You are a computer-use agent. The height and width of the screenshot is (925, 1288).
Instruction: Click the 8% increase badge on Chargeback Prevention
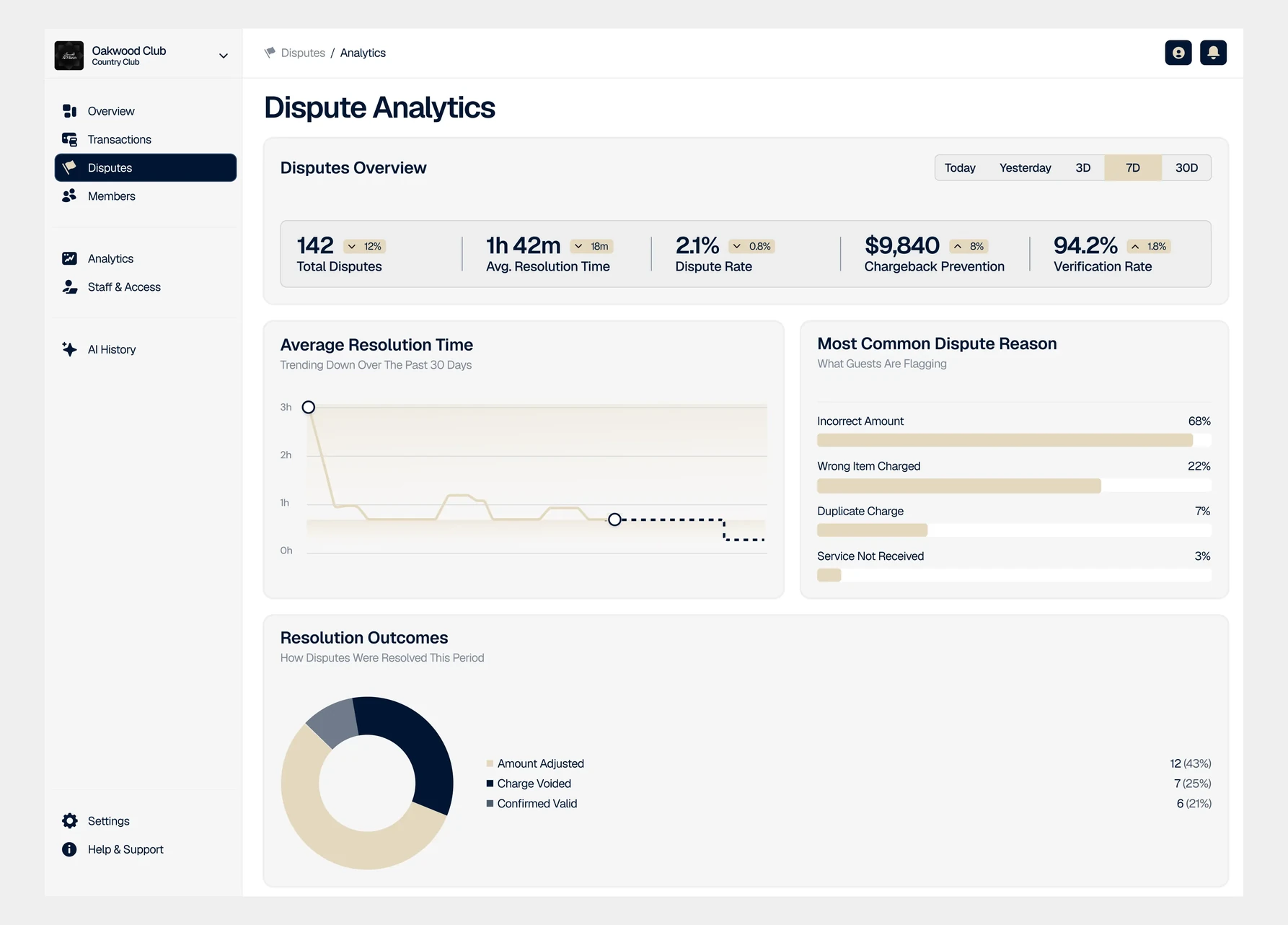click(x=969, y=246)
